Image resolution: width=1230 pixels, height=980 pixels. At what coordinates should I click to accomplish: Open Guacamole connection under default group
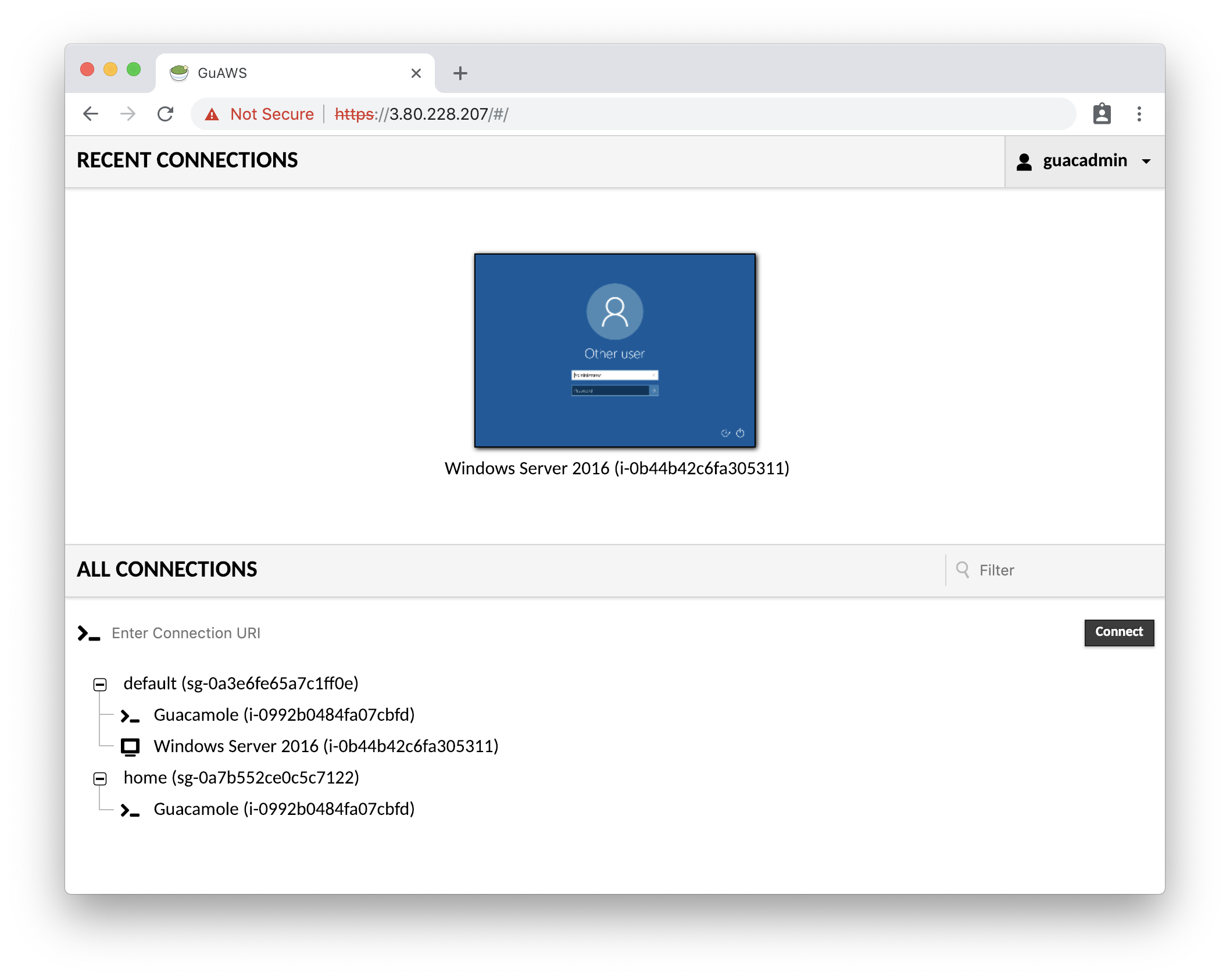tap(284, 715)
